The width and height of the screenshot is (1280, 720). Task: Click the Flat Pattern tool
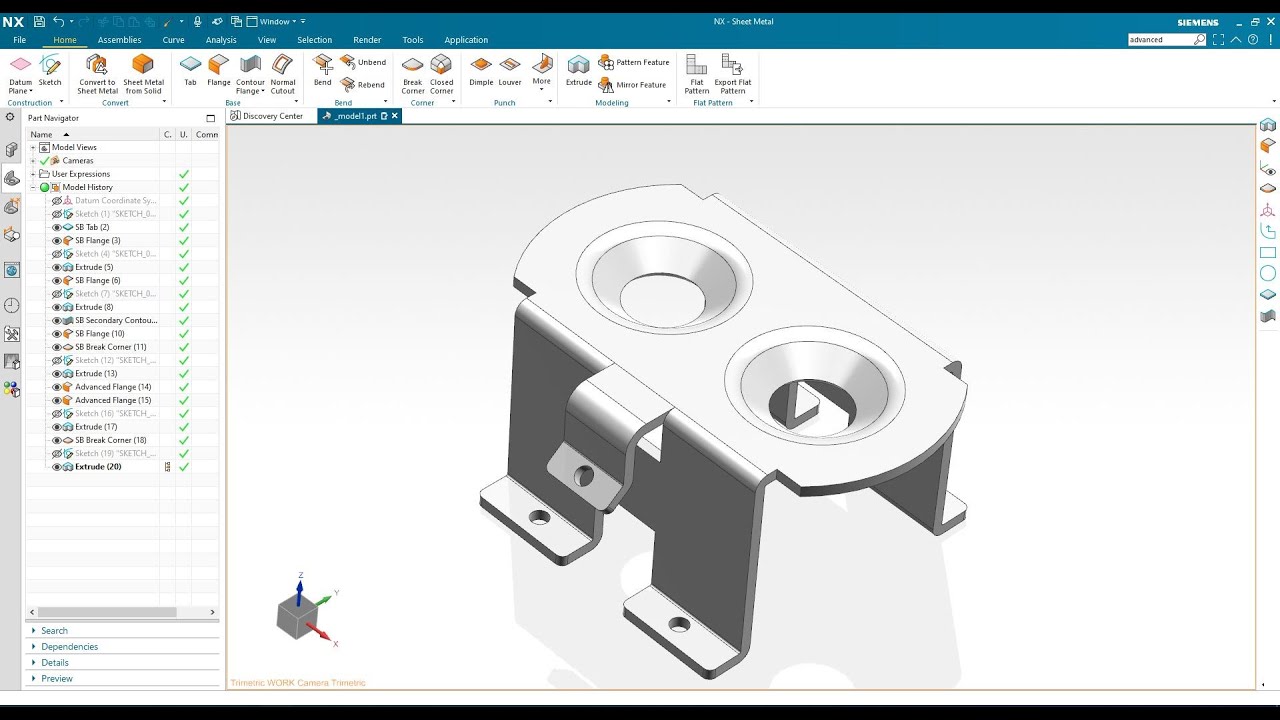pos(697,75)
